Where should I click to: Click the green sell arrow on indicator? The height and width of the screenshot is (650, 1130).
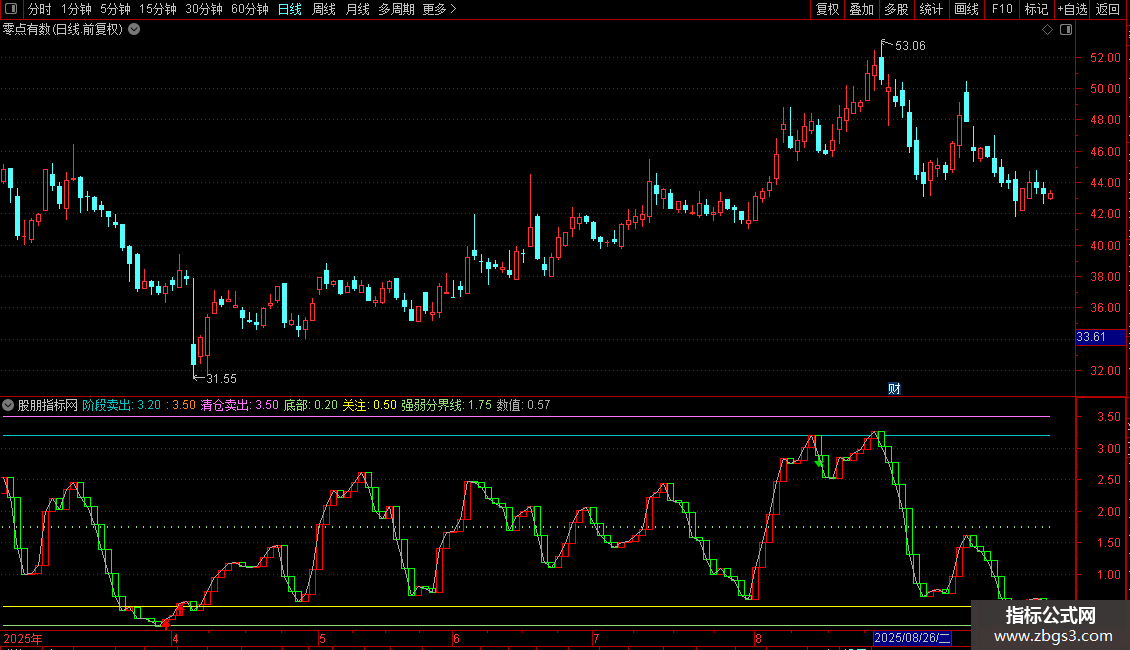(819, 463)
